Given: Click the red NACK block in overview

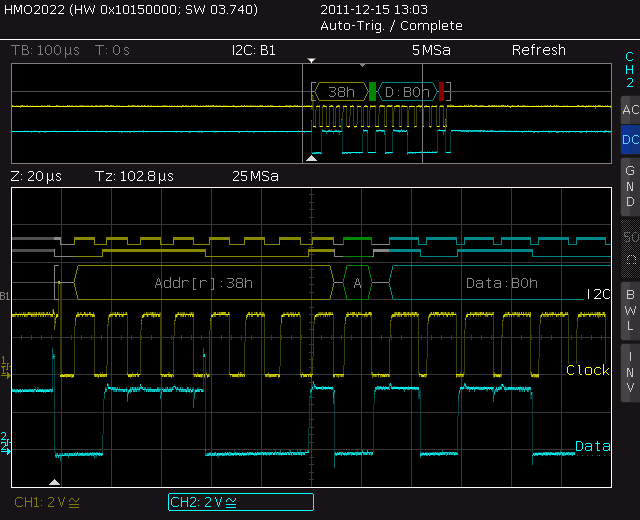Looking at the screenshot, I should click(x=441, y=91).
